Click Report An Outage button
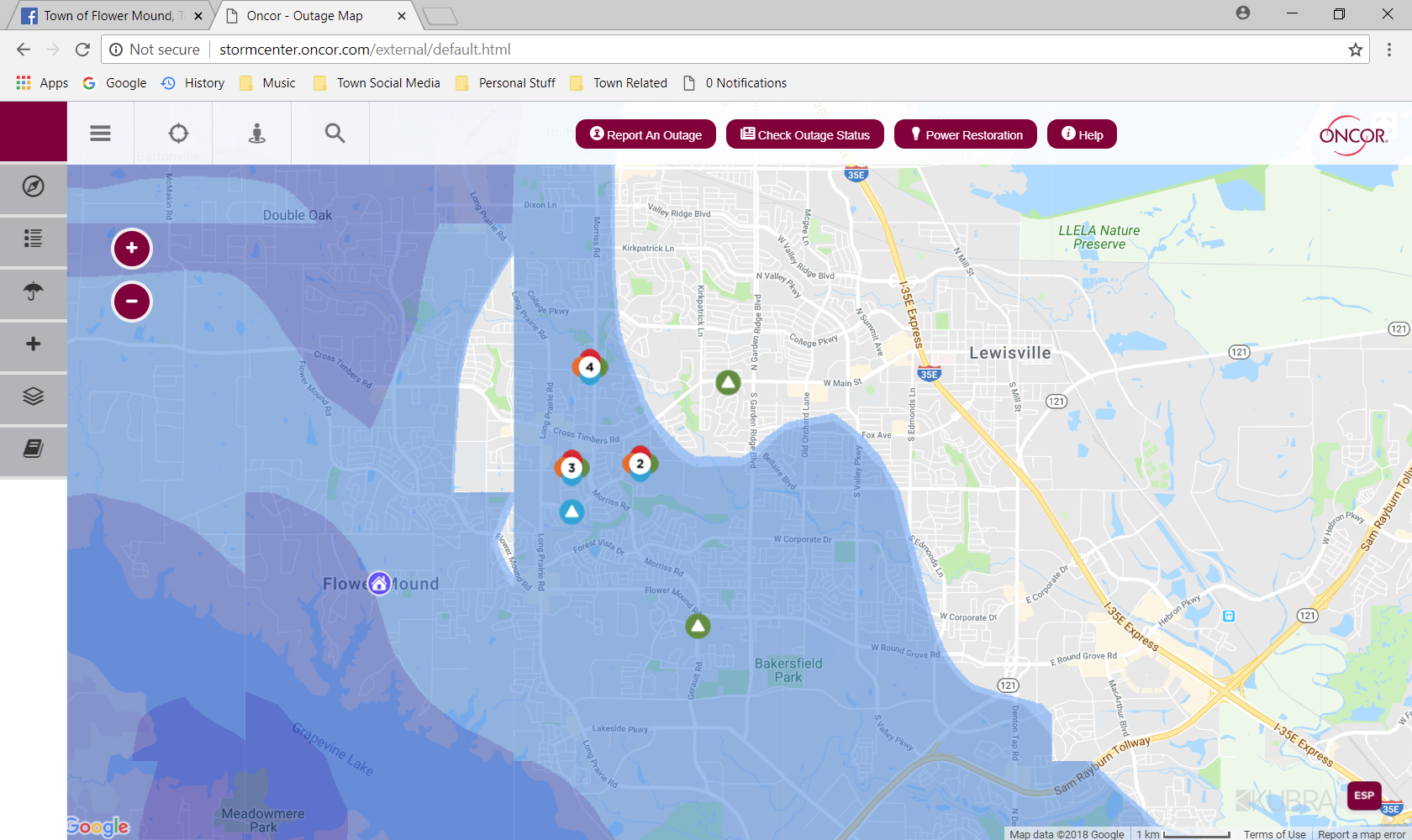This screenshot has height=840, width=1412. tap(645, 134)
